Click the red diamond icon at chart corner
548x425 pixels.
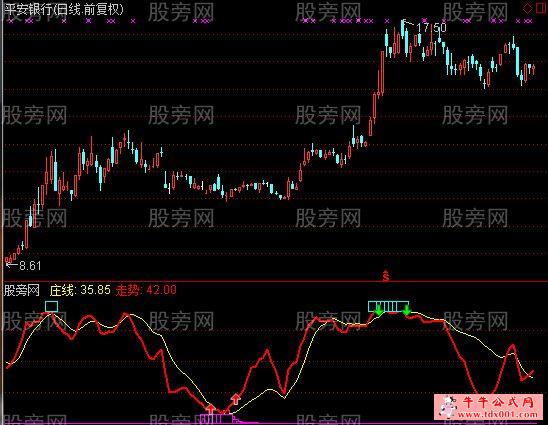click(527, 9)
